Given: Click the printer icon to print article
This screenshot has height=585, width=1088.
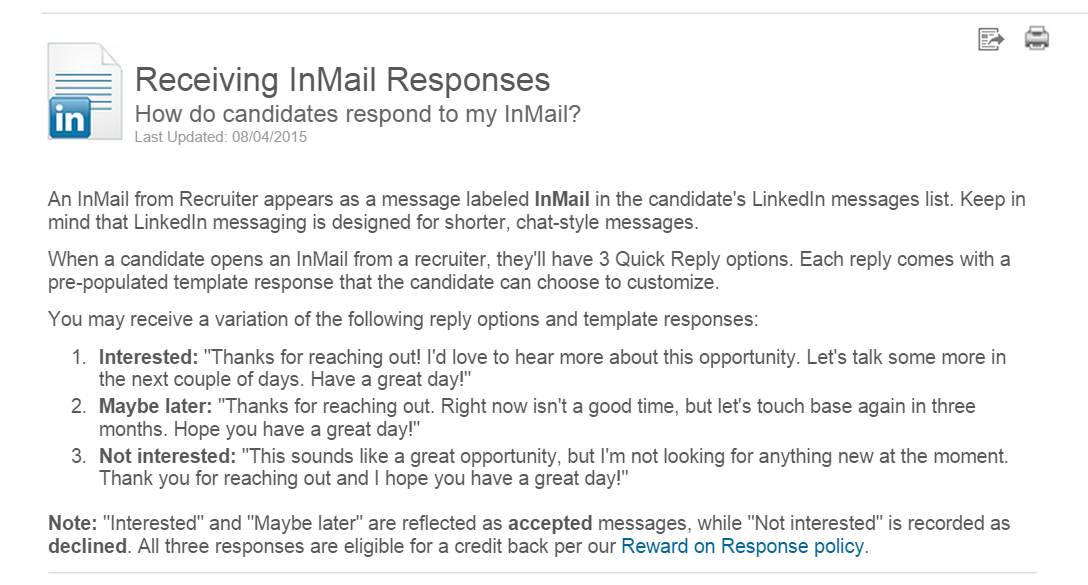Looking at the screenshot, I should coord(1037,38).
